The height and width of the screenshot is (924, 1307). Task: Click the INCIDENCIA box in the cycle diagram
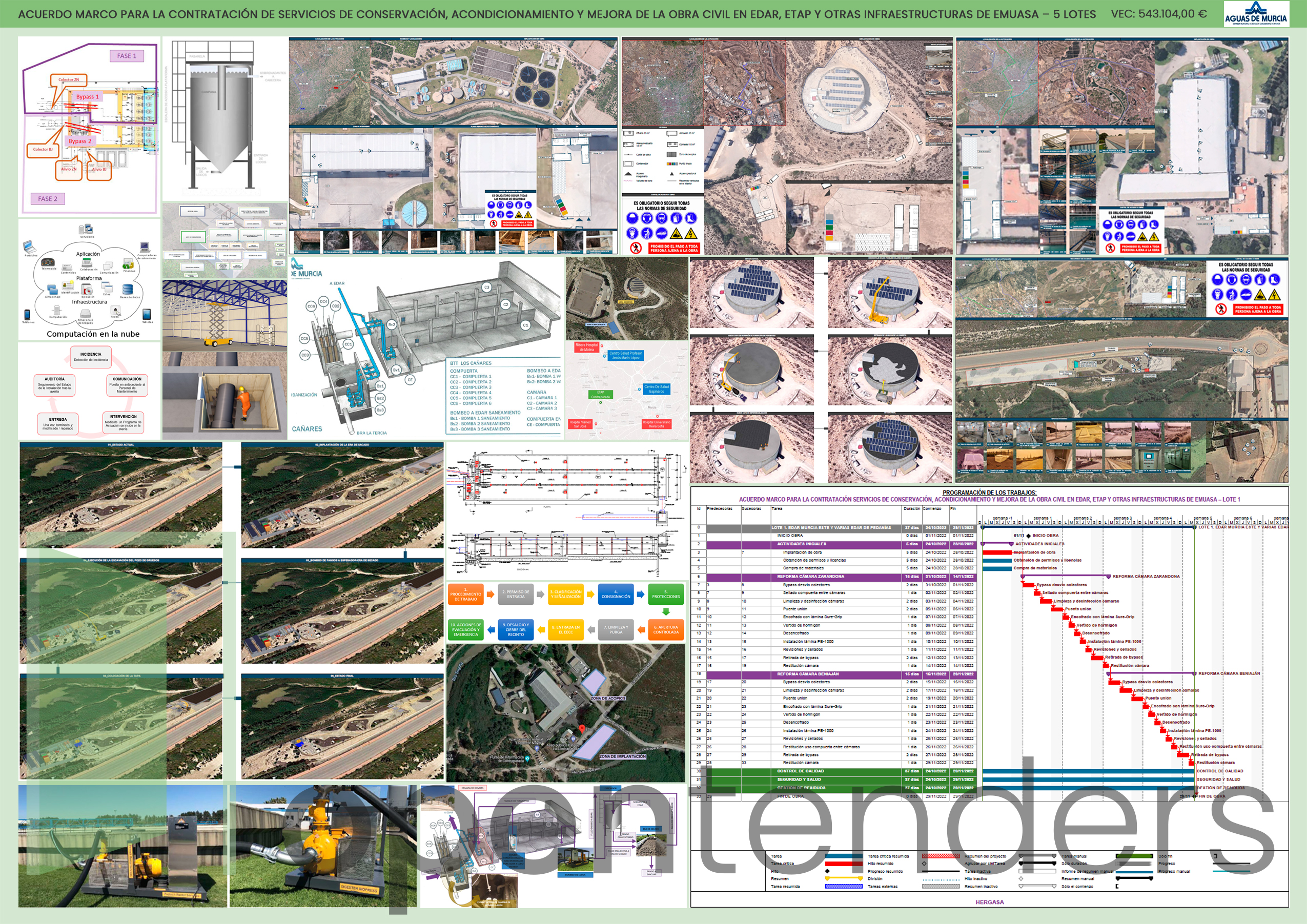[91, 357]
